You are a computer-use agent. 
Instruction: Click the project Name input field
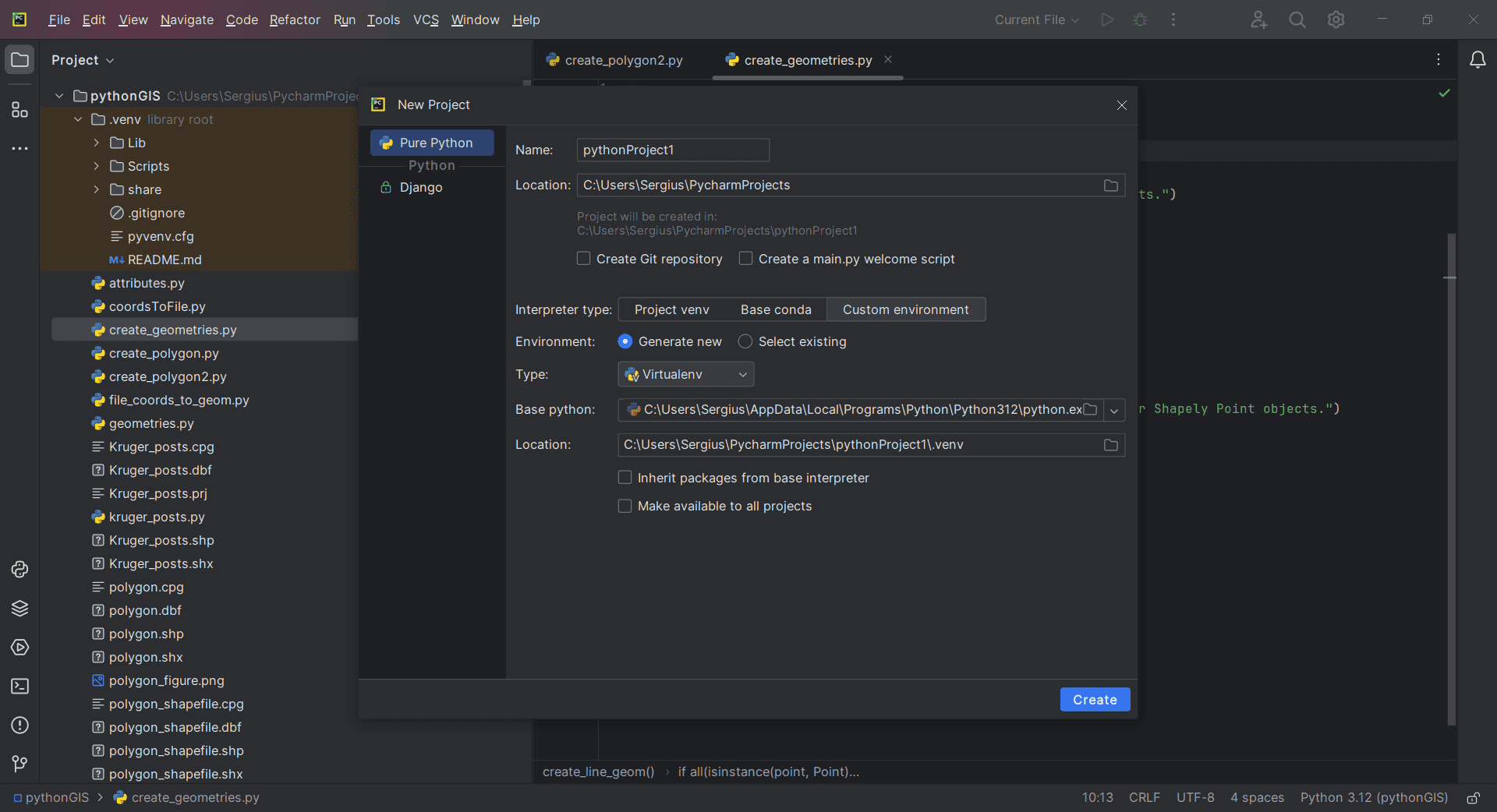pos(673,150)
